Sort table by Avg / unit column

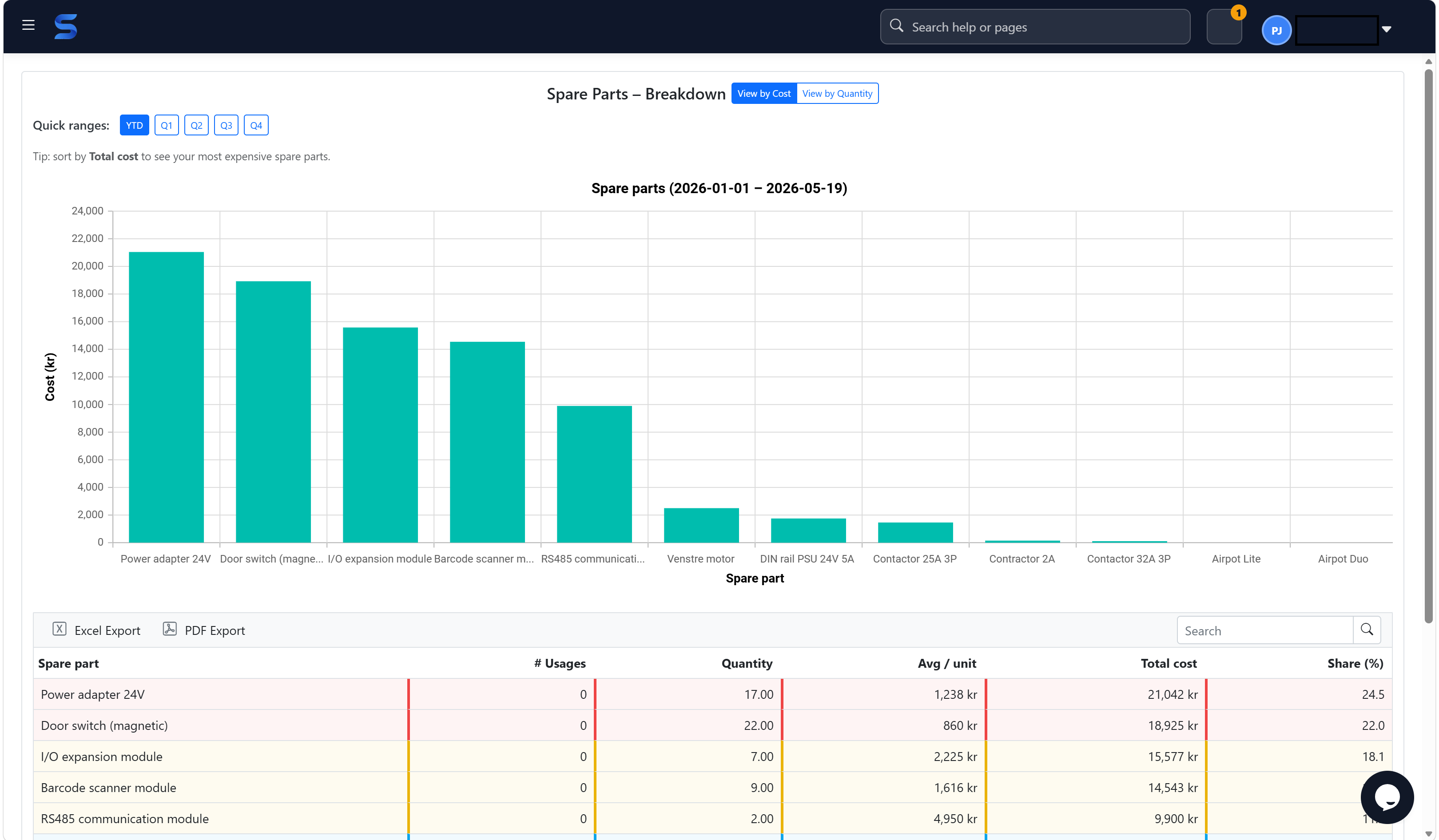pyautogui.click(x=947, y=664)
